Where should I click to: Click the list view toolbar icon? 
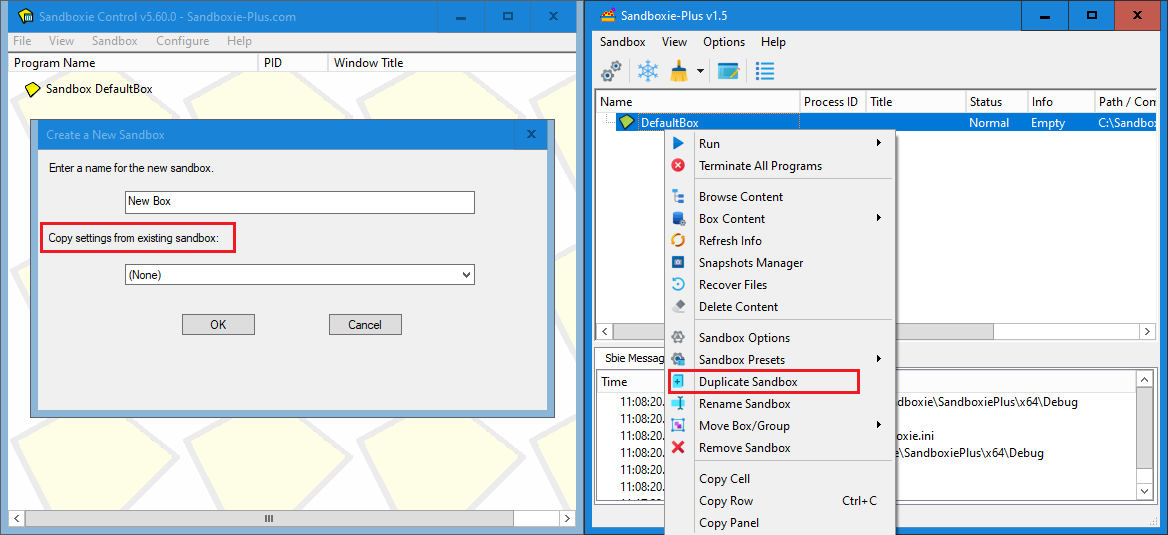[765, 71]
